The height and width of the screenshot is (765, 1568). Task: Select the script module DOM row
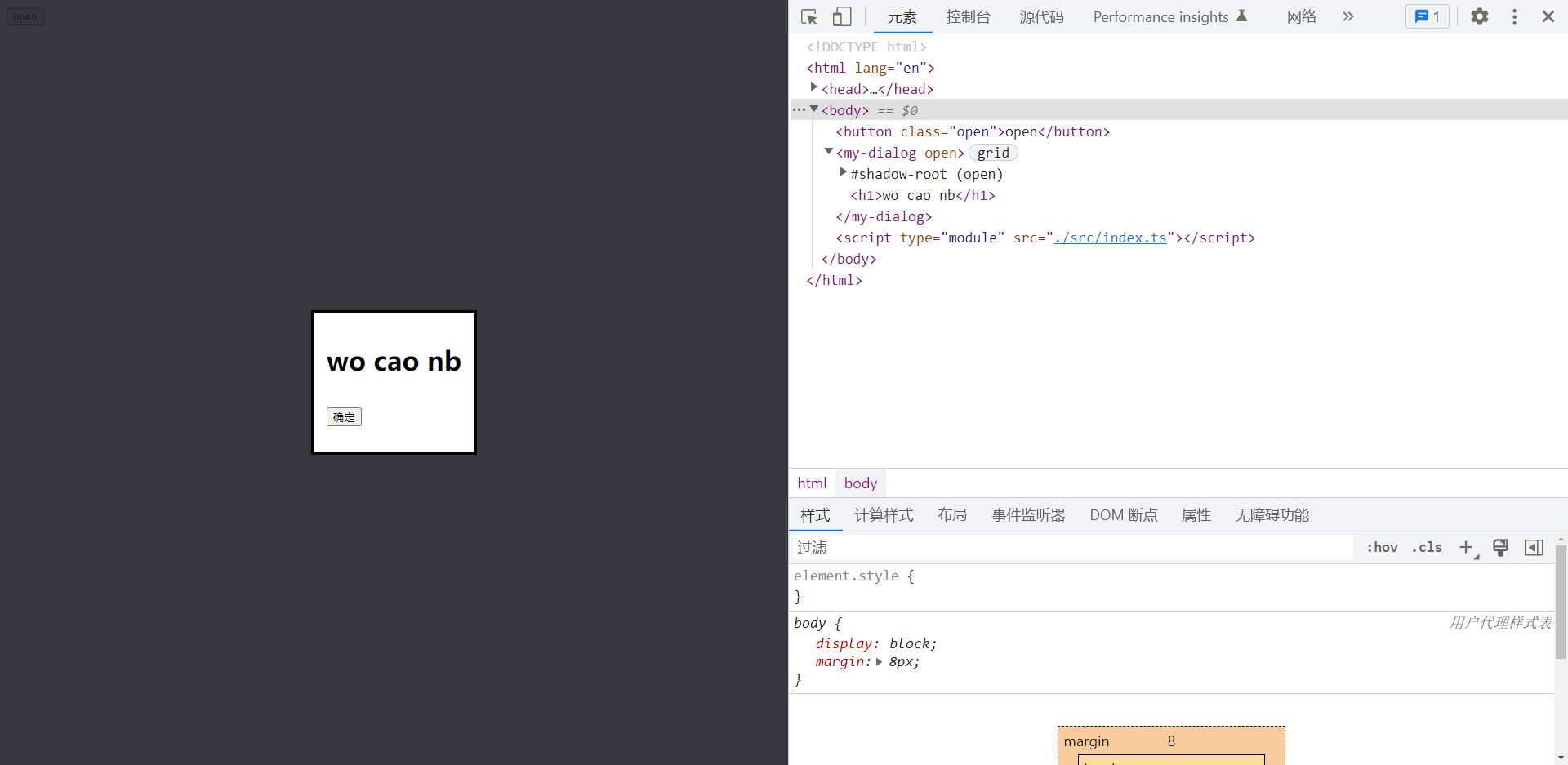tap(1045, 238)
